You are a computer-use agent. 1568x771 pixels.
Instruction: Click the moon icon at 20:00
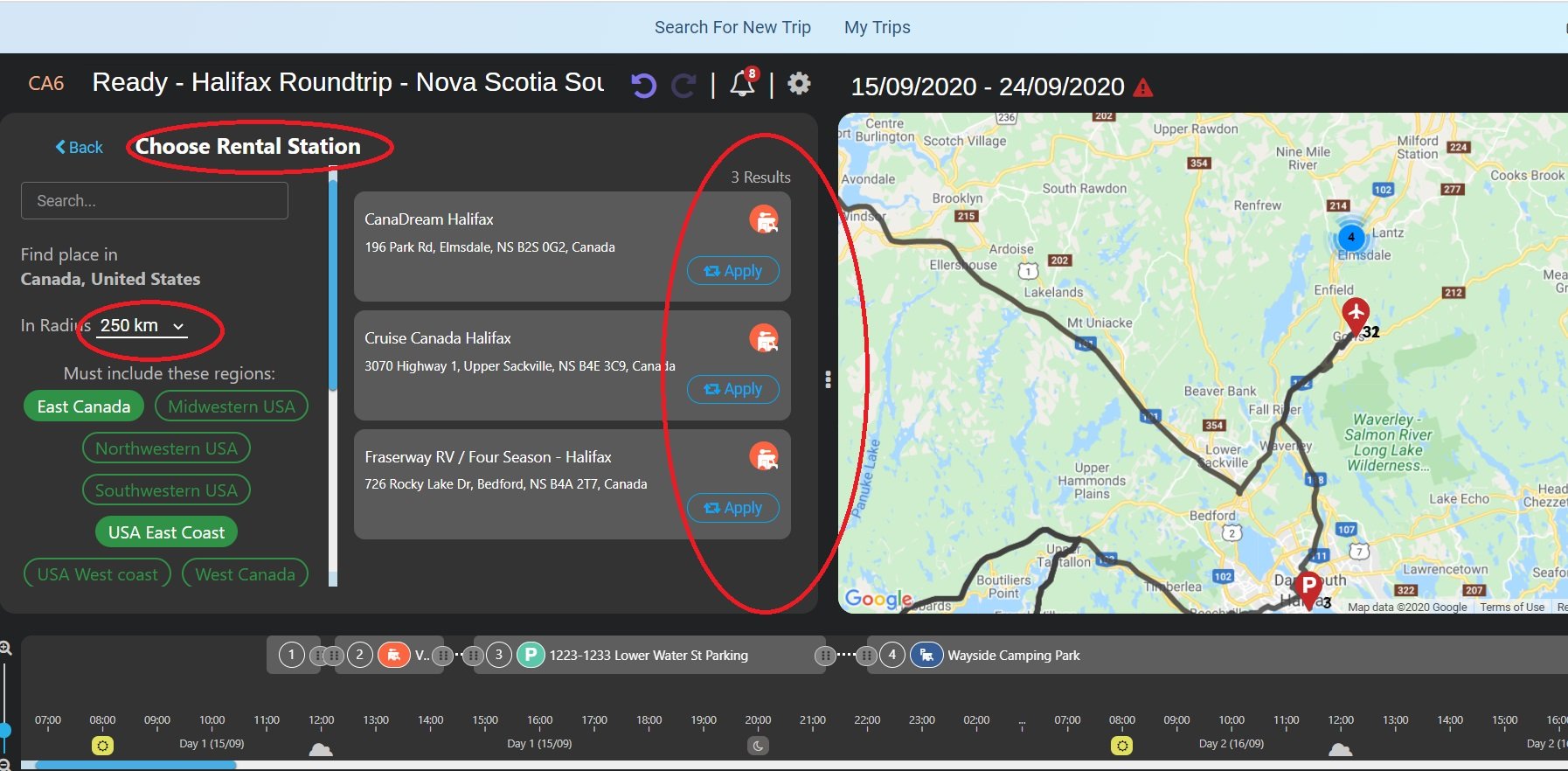758,746
